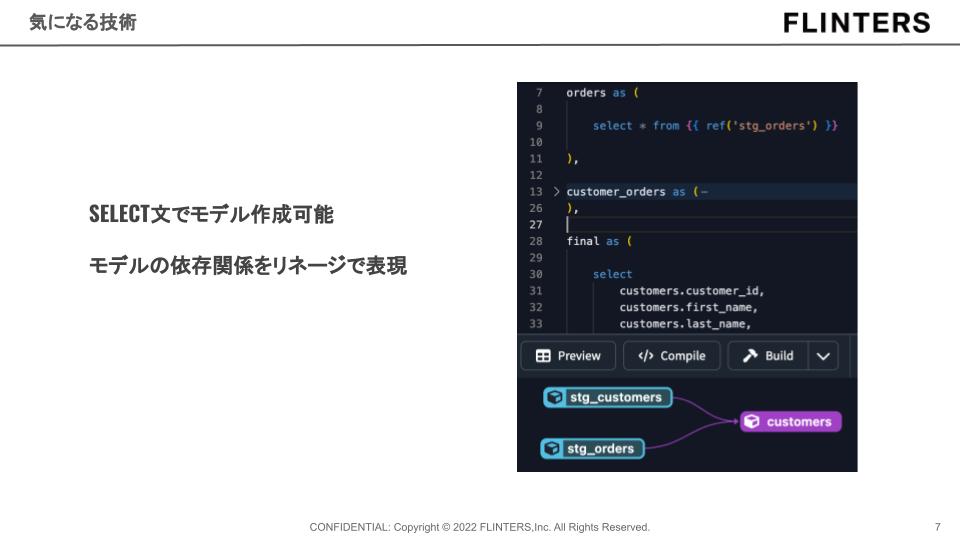Image resolution: width=960 pixels, height=540 pixels.
Task: Click the Preview table icon
Action: [543, 356]
